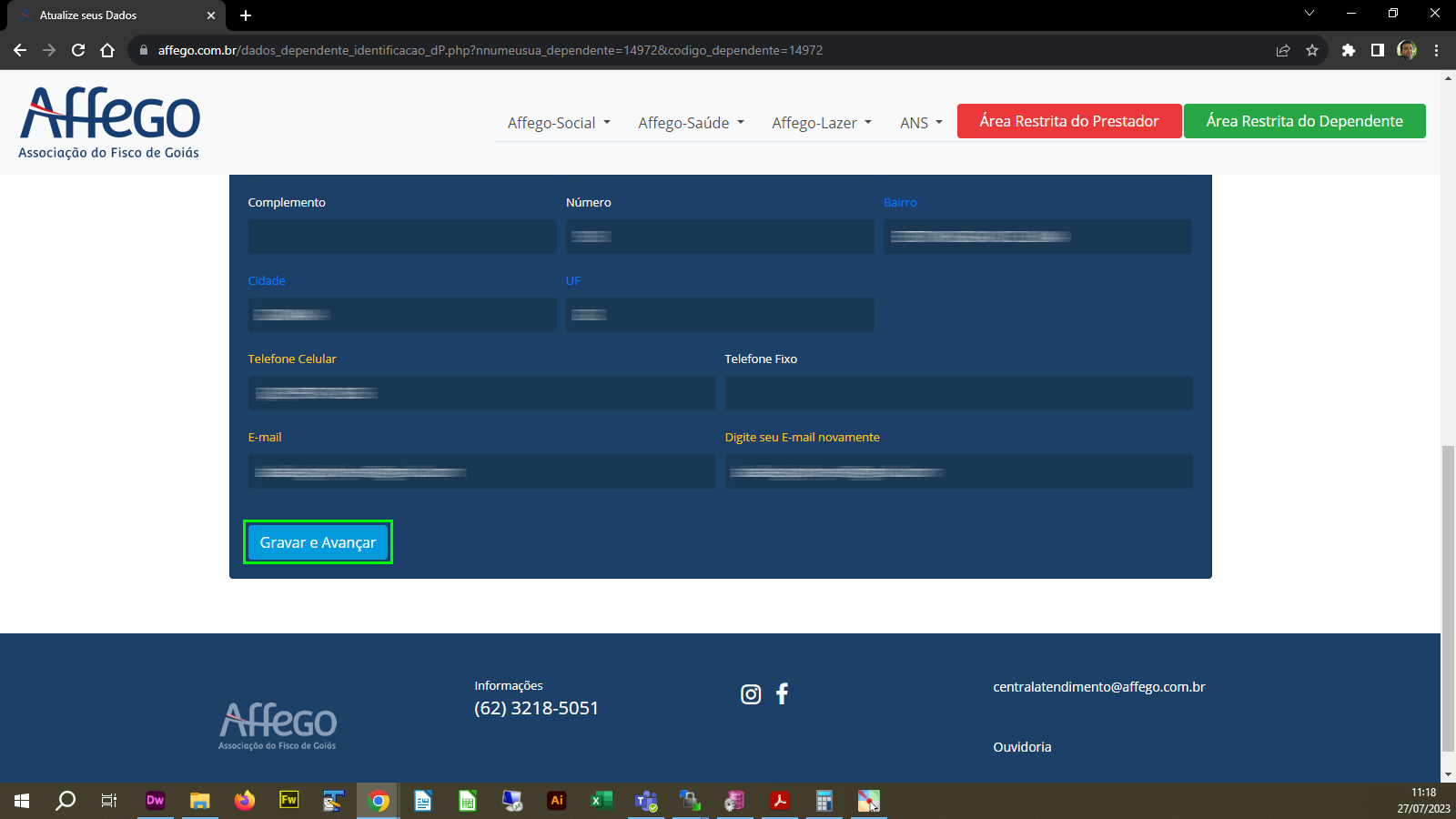This screenshot has height=819, width=1456.
Task: Expand the Affego-Saúde dropdown menu
Action: point(691,123)
